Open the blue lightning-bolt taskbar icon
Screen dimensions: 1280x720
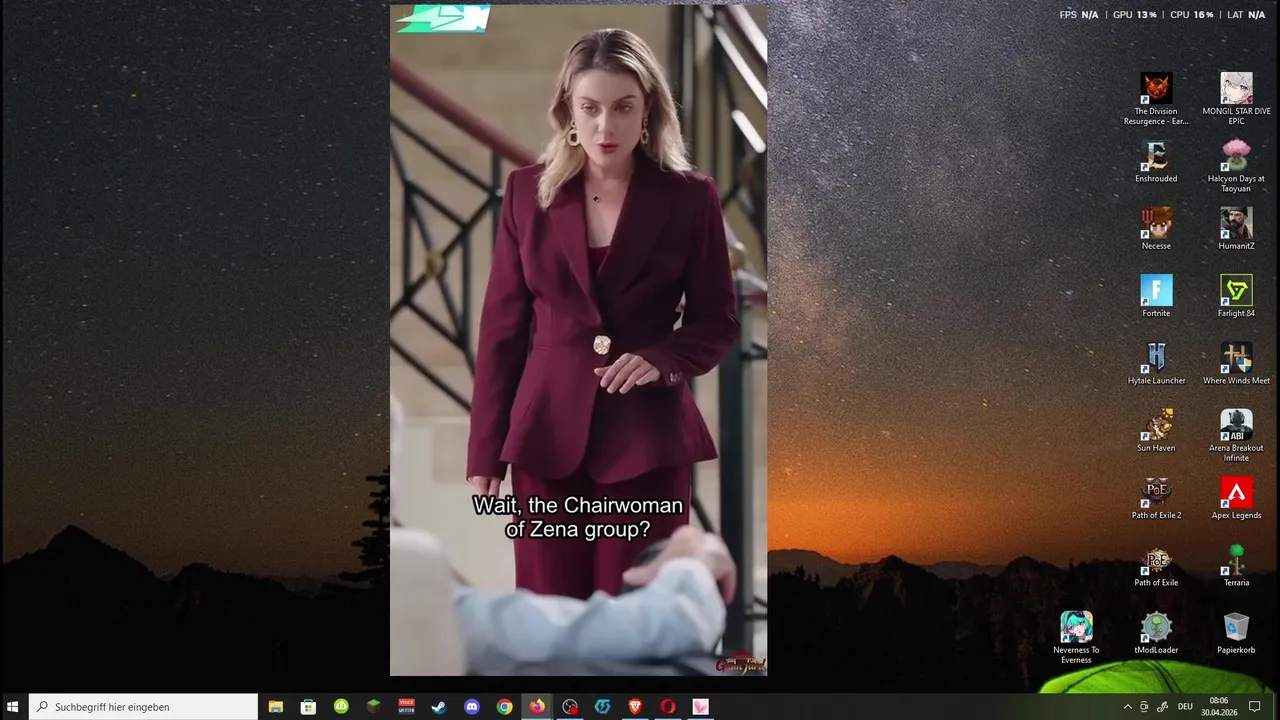(602, 707)
